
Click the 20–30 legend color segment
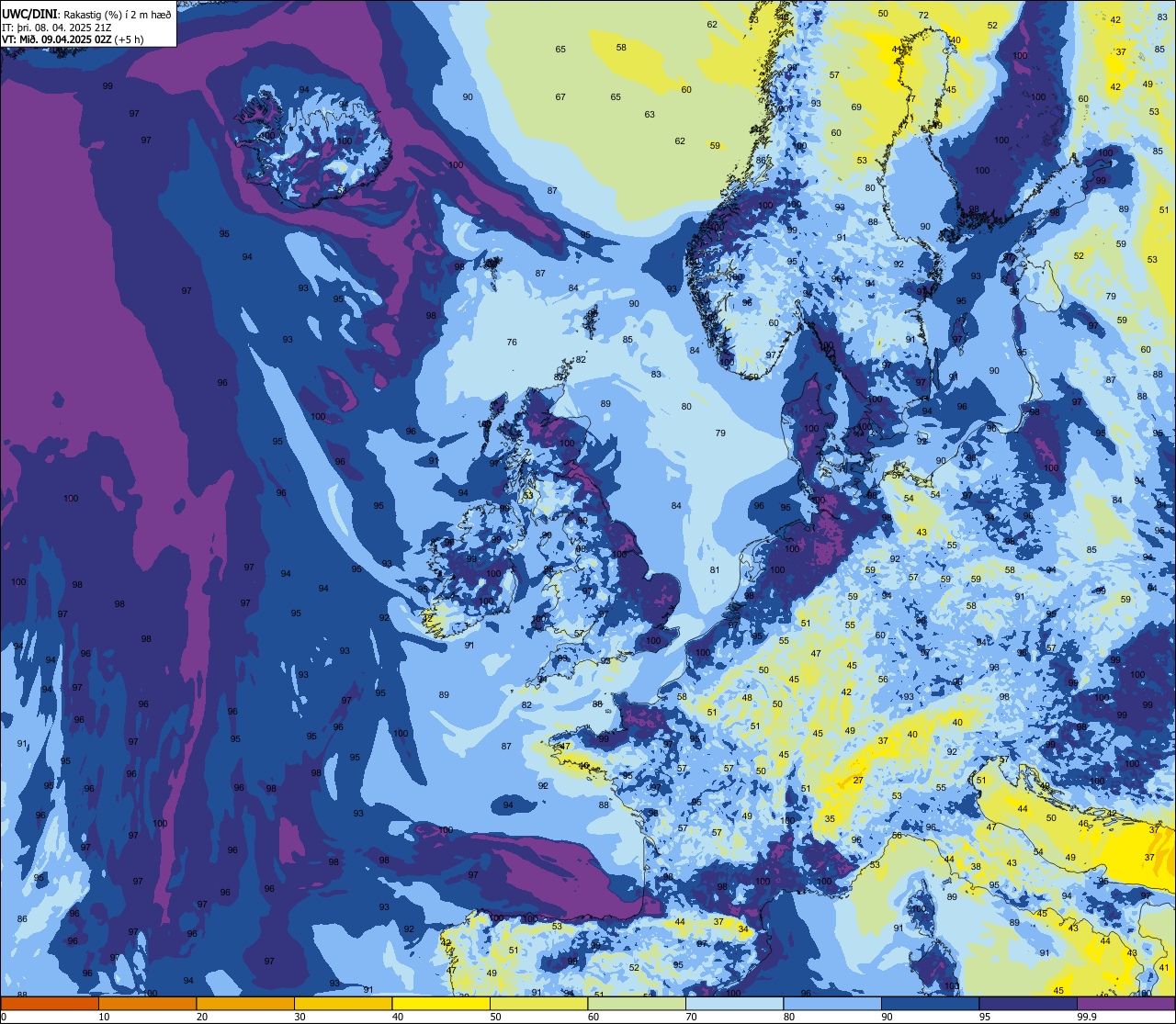coord(245,1003)
